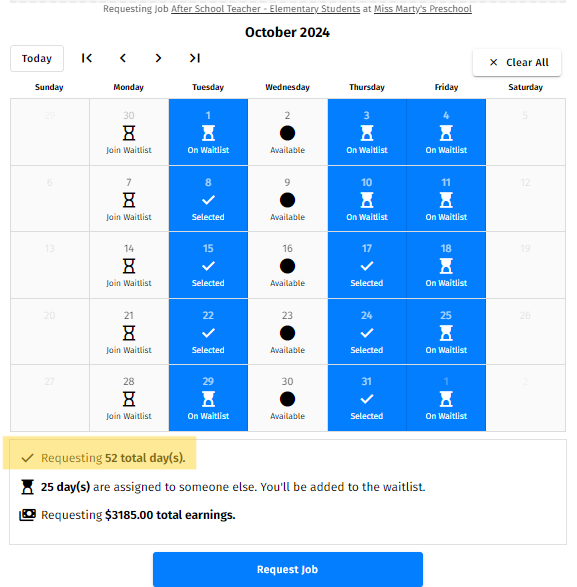Image resolution: width=577 pixels, height=587 pixels.
Task: Submit with the Request Job button
Action: tap(288, 569)
